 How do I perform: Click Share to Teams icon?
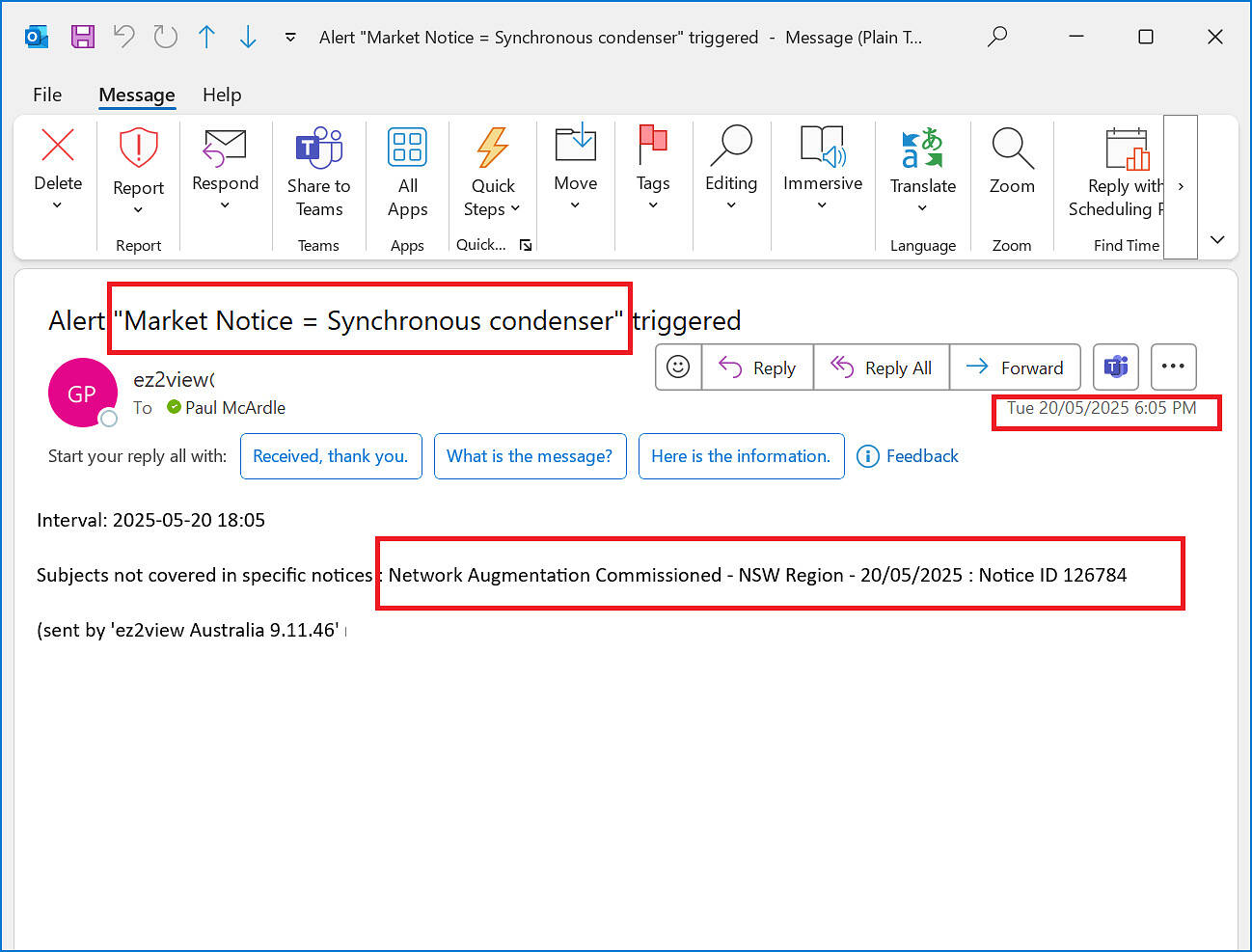(318, 148)
